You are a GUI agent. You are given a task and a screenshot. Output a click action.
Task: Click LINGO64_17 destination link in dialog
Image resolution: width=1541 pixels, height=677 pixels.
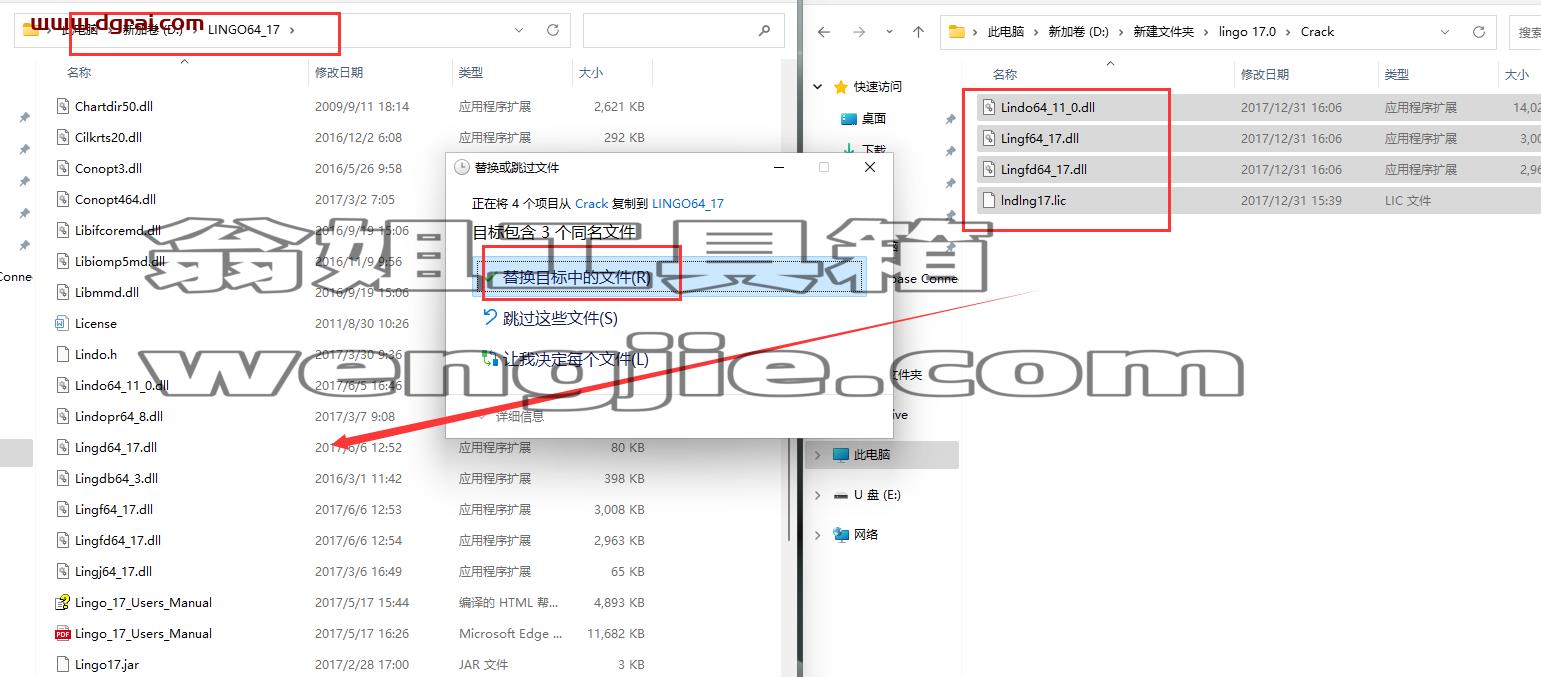point(688,203)
